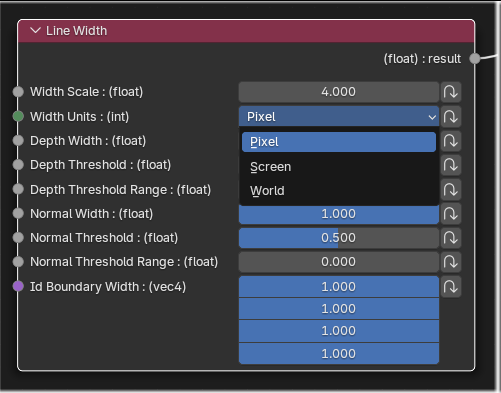
Task: Click the Normal Threshold Range 0.000 field
Action: point(339,262)
